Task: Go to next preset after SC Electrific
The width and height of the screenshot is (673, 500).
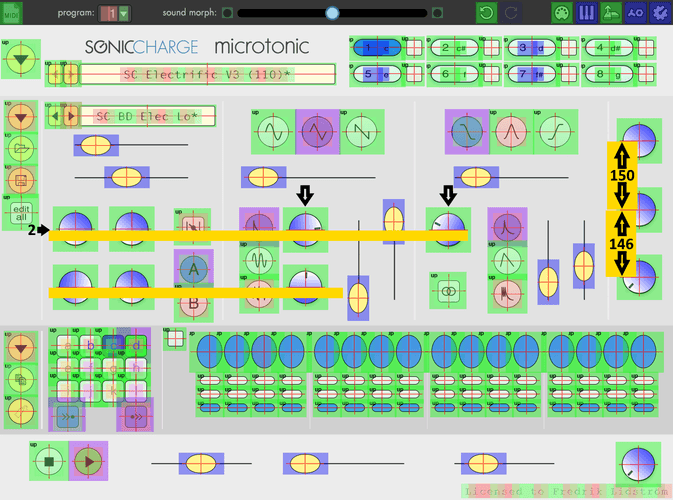Action: (x=71, y=74)
